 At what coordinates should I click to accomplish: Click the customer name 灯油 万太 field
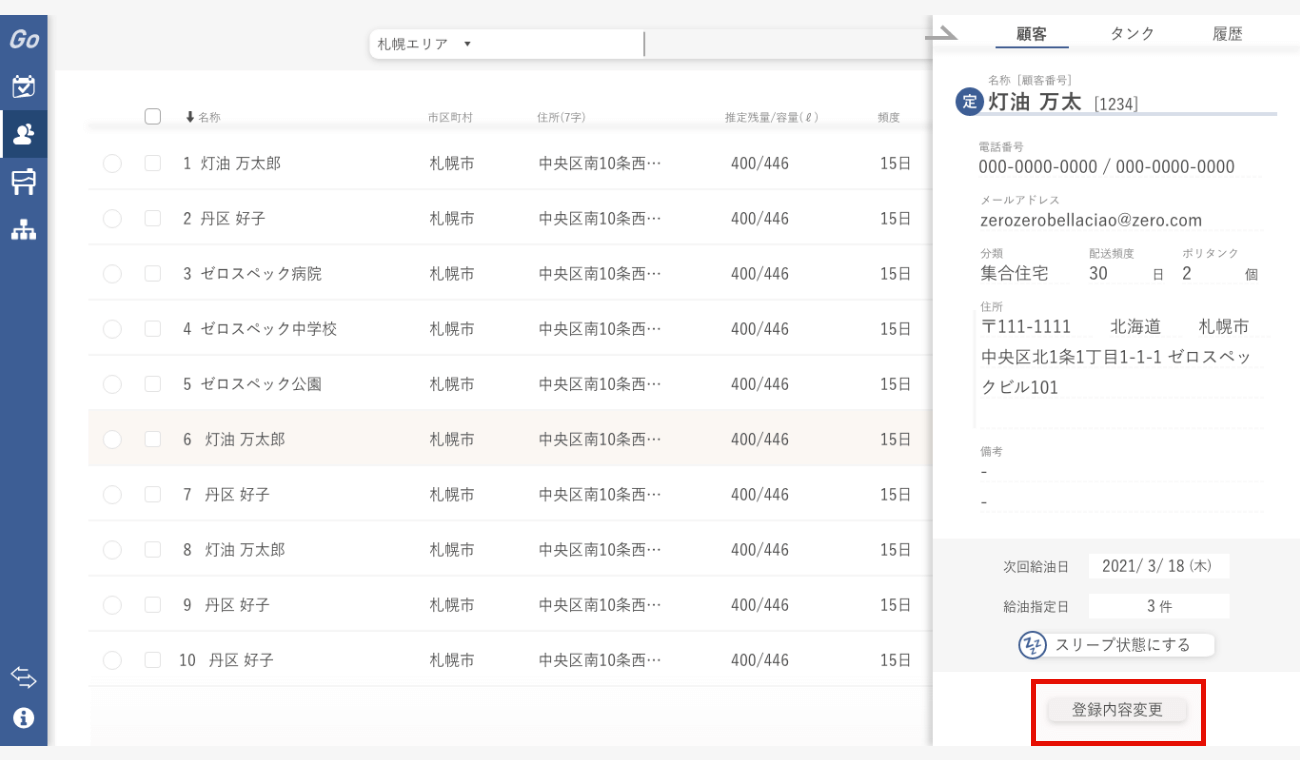(x=1035, y=101)
